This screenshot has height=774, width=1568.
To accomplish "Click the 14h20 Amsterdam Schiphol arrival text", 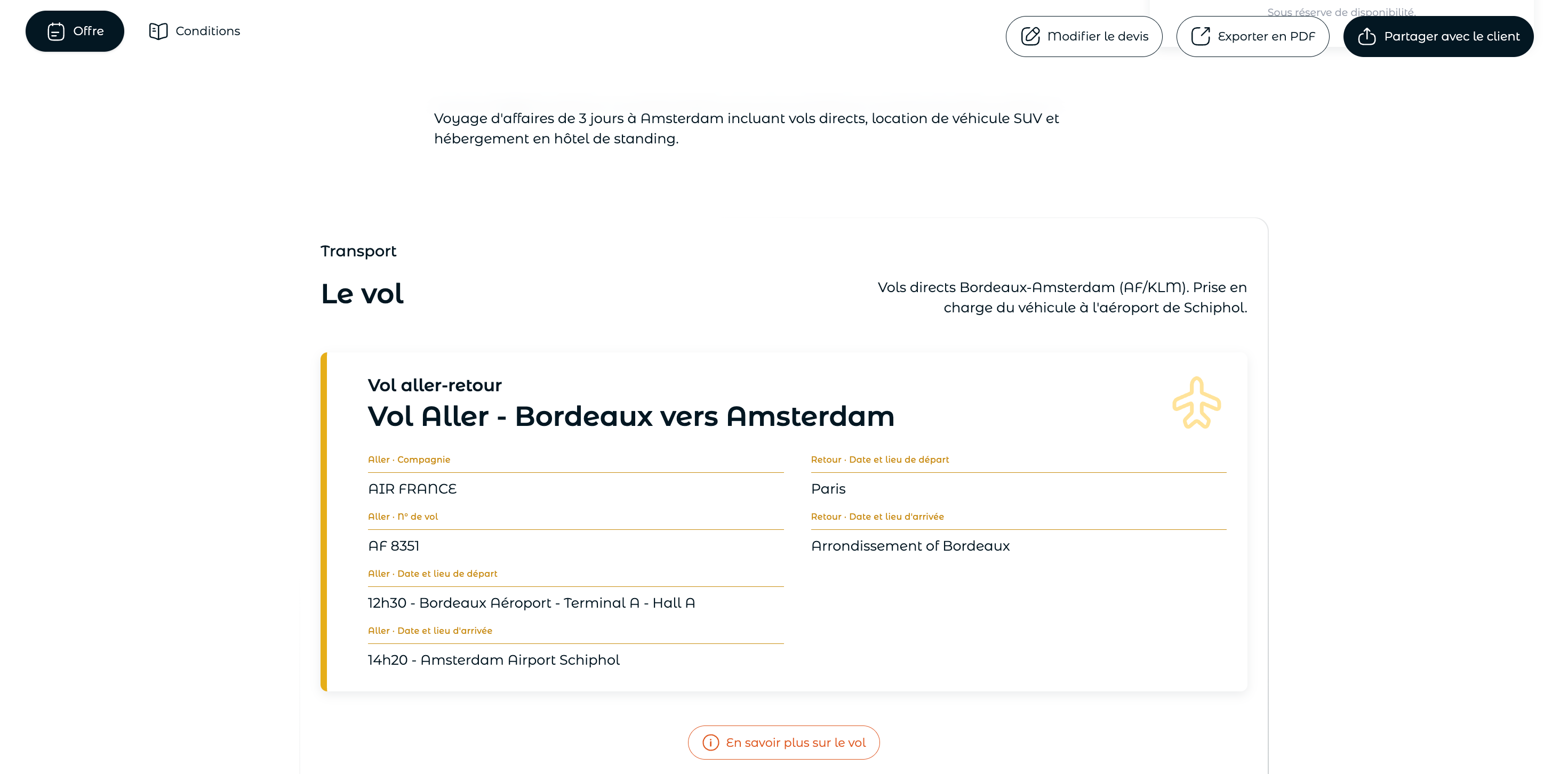I will coord(494,660).
